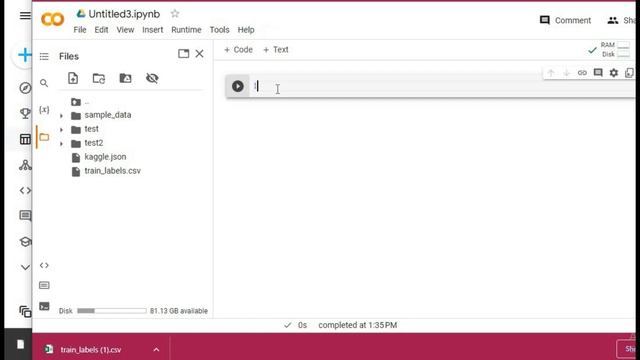Image resolution: width=640 pixels, height=360 pixels.
Task: Open the Edit menu
Action: [101, 30]
